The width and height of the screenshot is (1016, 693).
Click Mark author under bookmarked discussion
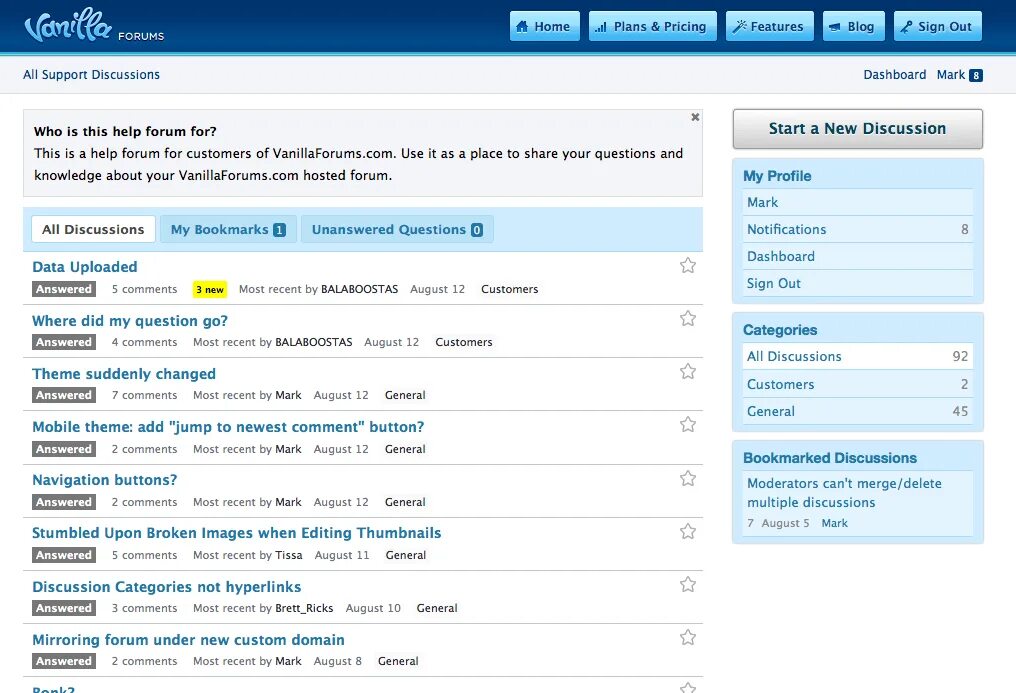pos(834,523)
